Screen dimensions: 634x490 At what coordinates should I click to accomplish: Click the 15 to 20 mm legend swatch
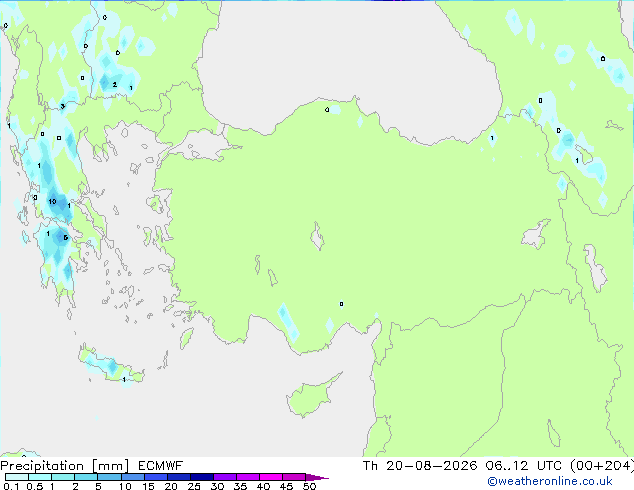point(156,477)
